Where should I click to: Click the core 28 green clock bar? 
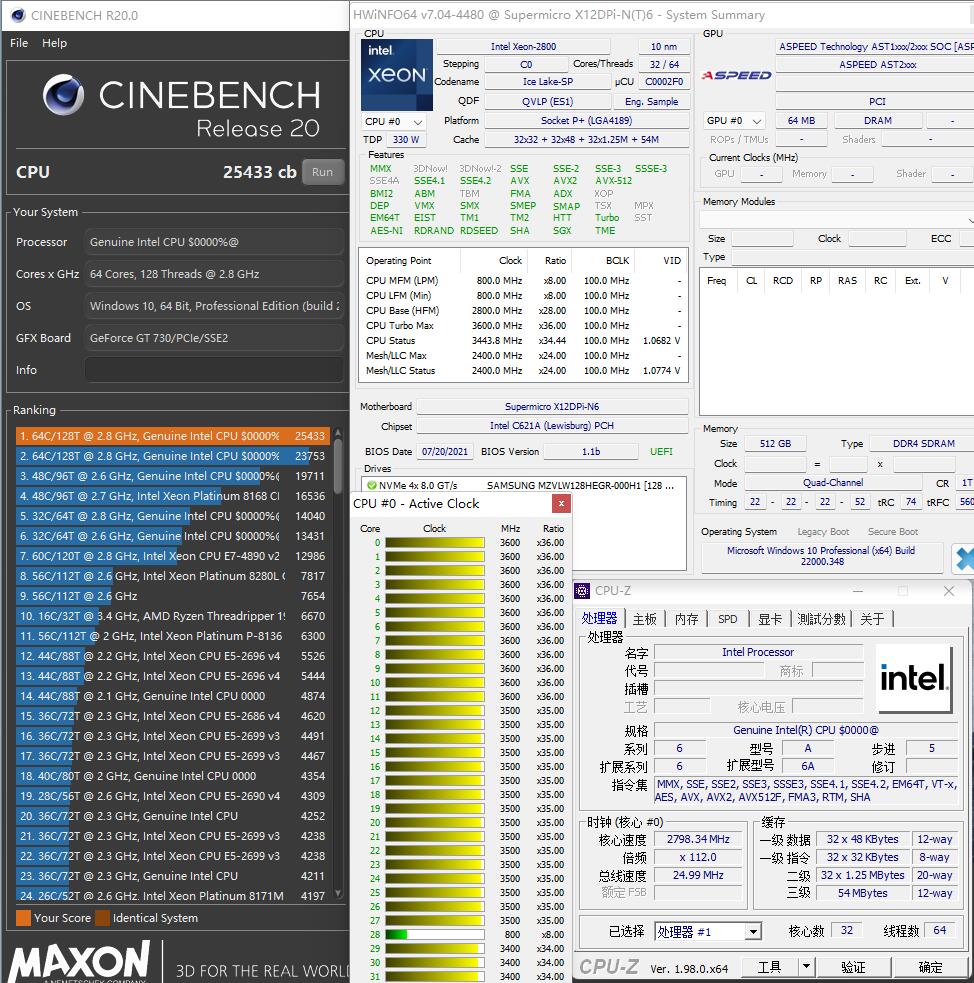pos(396,934)
